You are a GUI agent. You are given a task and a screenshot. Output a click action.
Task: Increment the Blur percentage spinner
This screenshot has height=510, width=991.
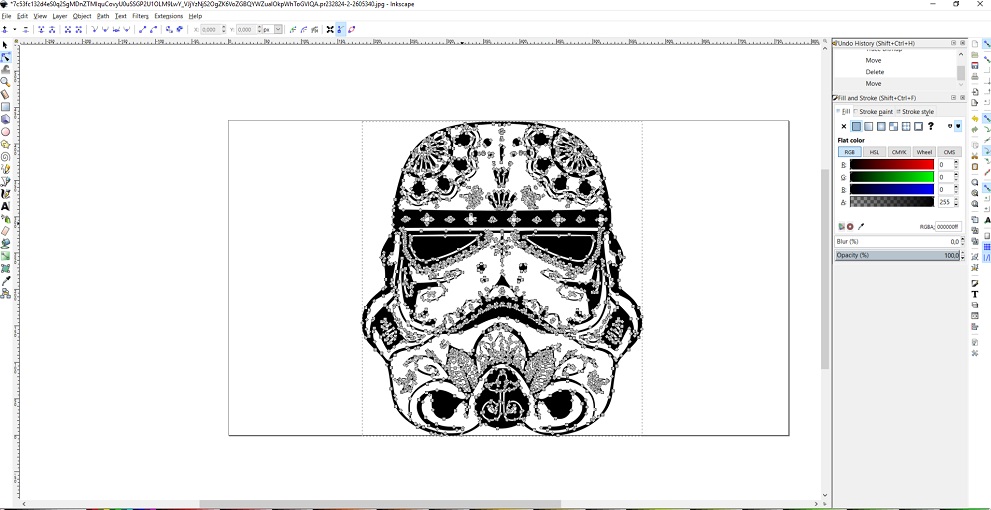[x=963, y=239]
